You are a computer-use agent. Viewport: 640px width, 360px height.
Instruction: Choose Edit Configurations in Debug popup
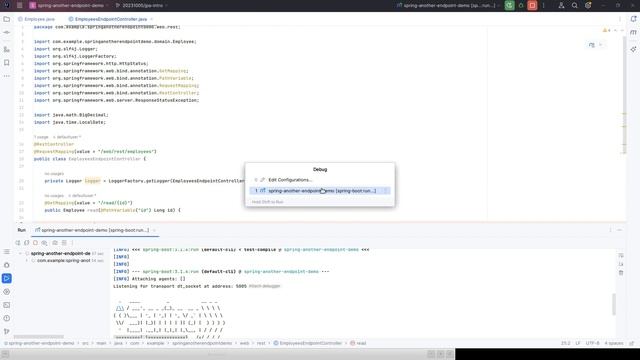(290, 180)
